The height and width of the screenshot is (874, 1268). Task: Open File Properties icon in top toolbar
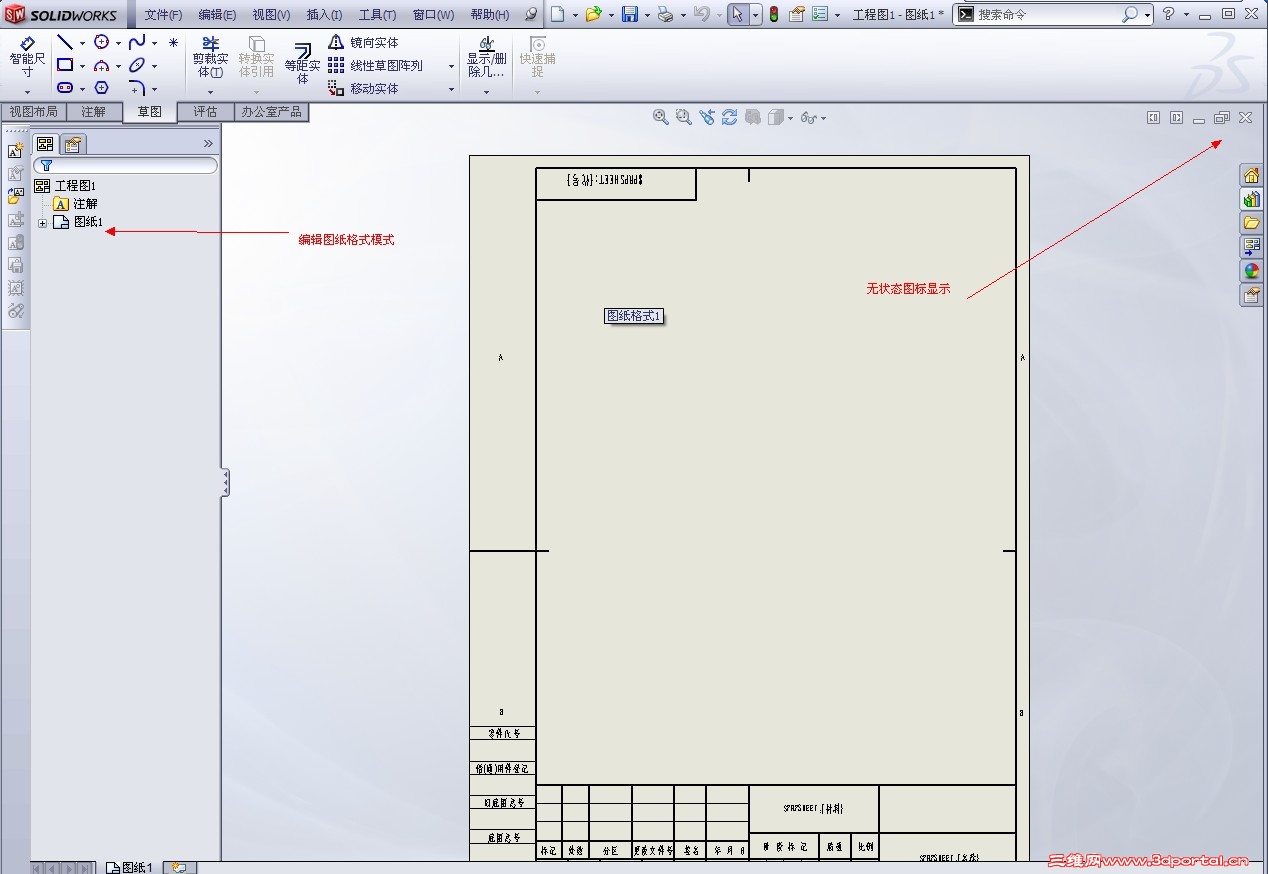pos(797,14)
